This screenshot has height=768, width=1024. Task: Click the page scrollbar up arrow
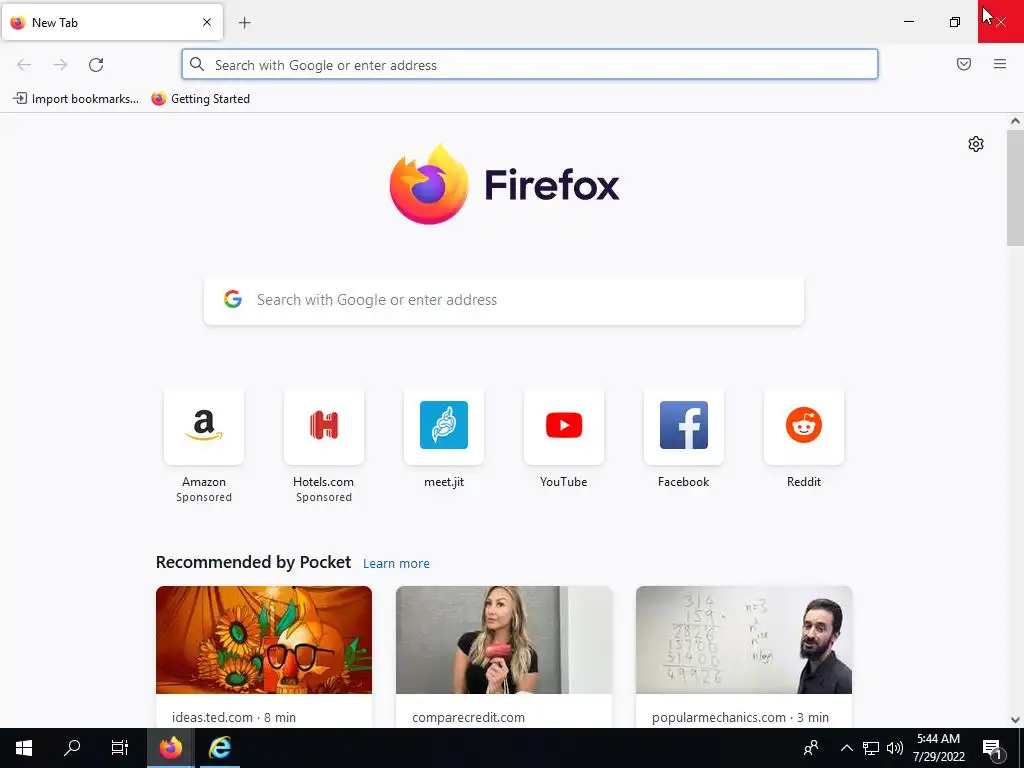click(1015, 121)
